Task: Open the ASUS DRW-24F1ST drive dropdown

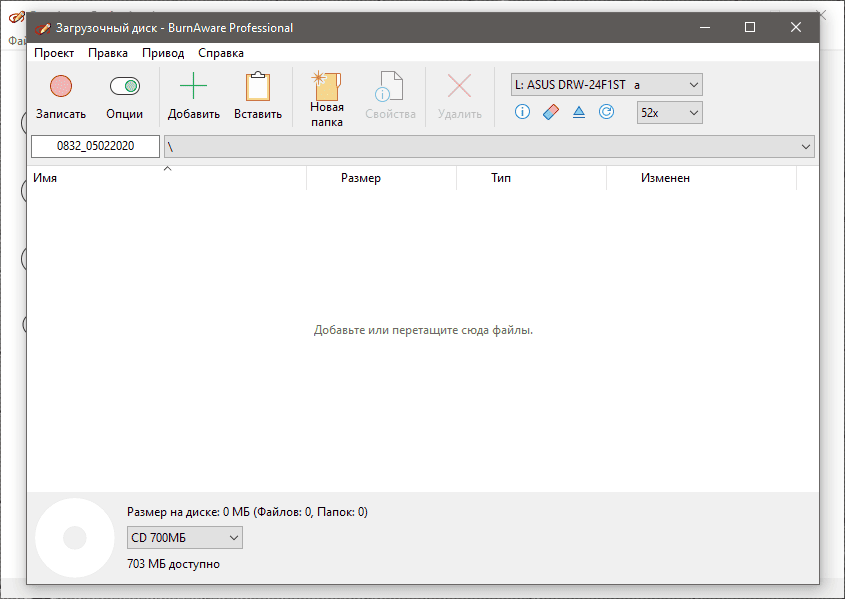Action: pos(606,85)
